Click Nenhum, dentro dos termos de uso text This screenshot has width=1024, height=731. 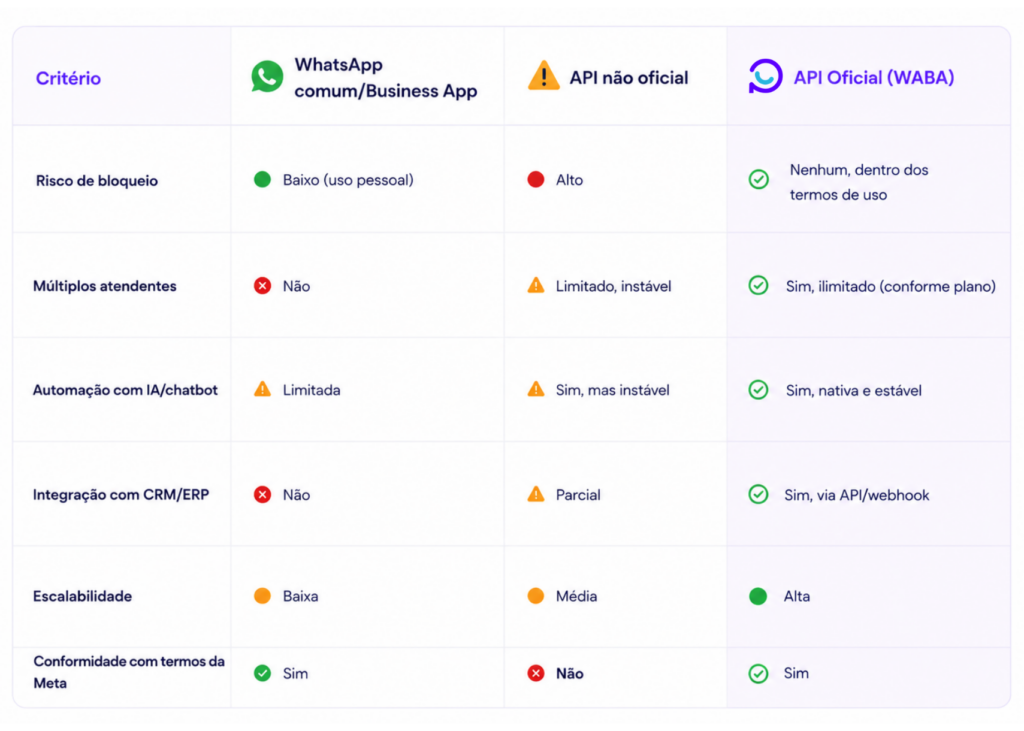[859, 182]
